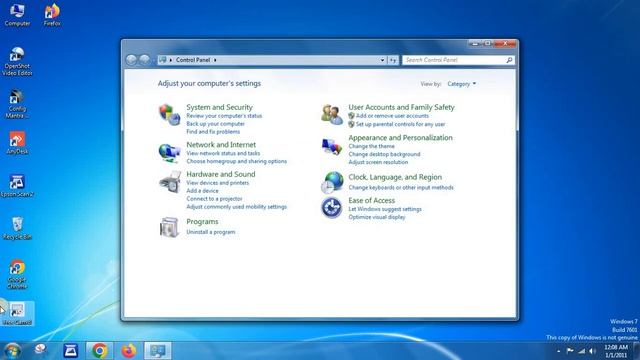Click Change the theme link

(371, 146)
